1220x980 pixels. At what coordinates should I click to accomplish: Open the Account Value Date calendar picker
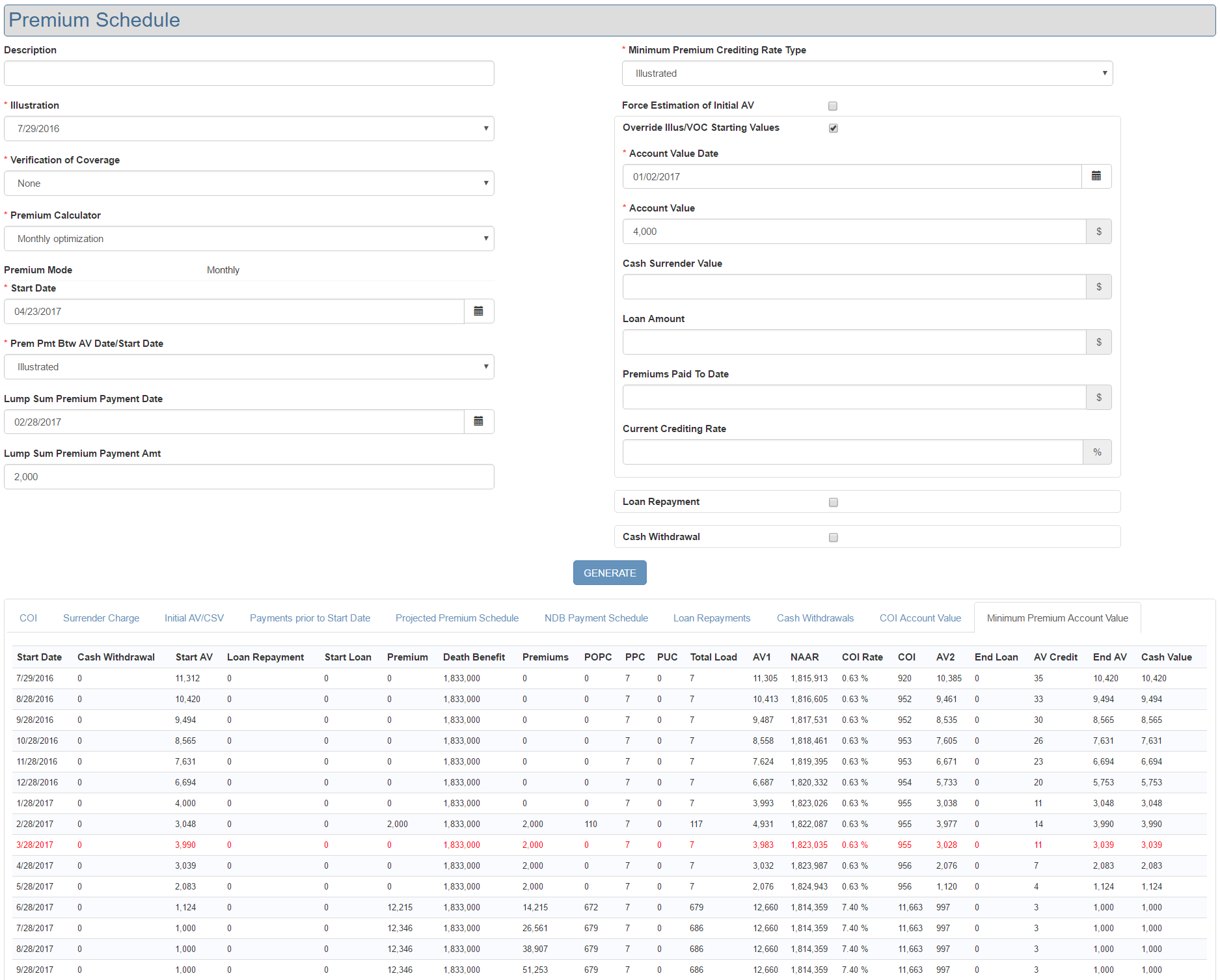pos(1096,176)
